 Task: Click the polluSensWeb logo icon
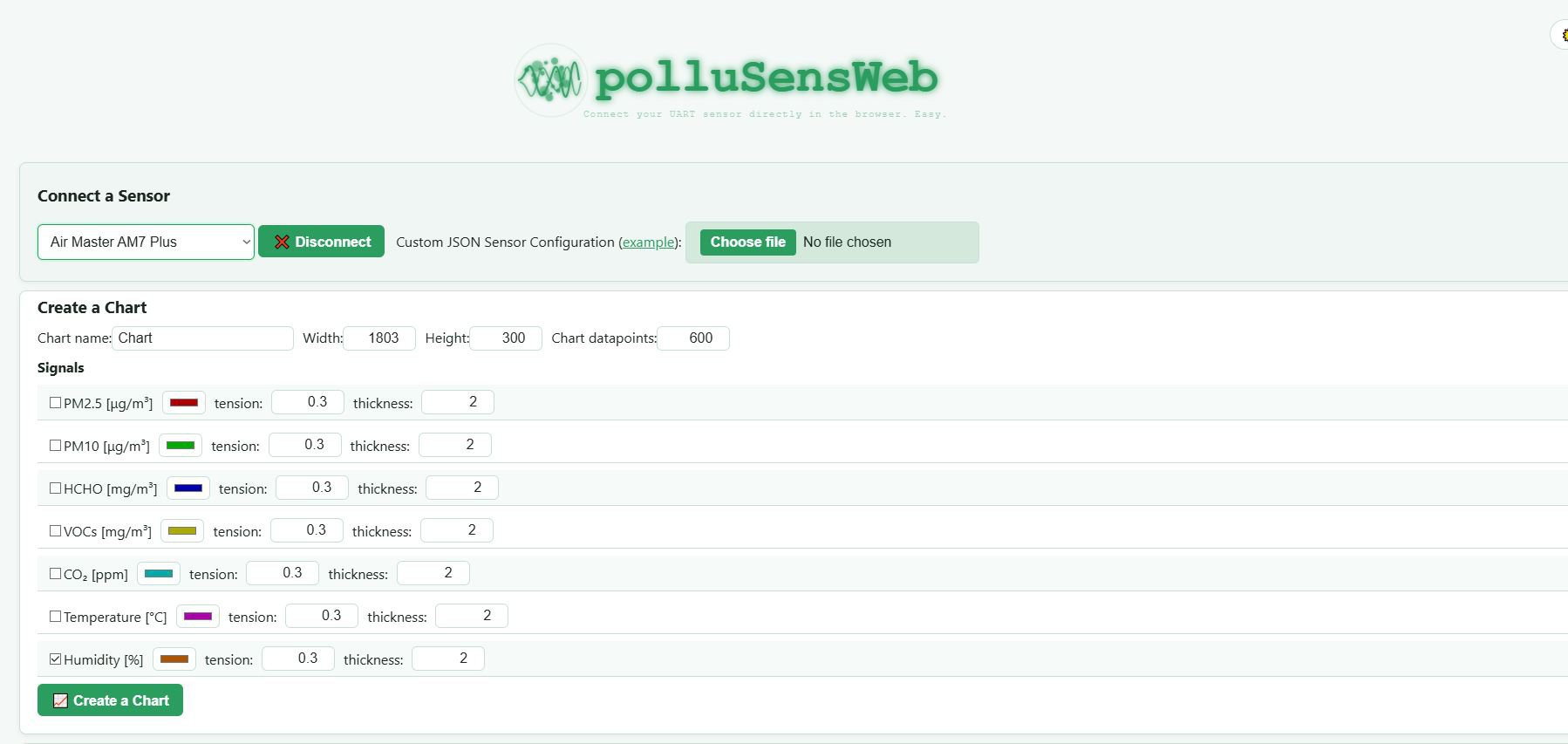[x=550, y=80]
